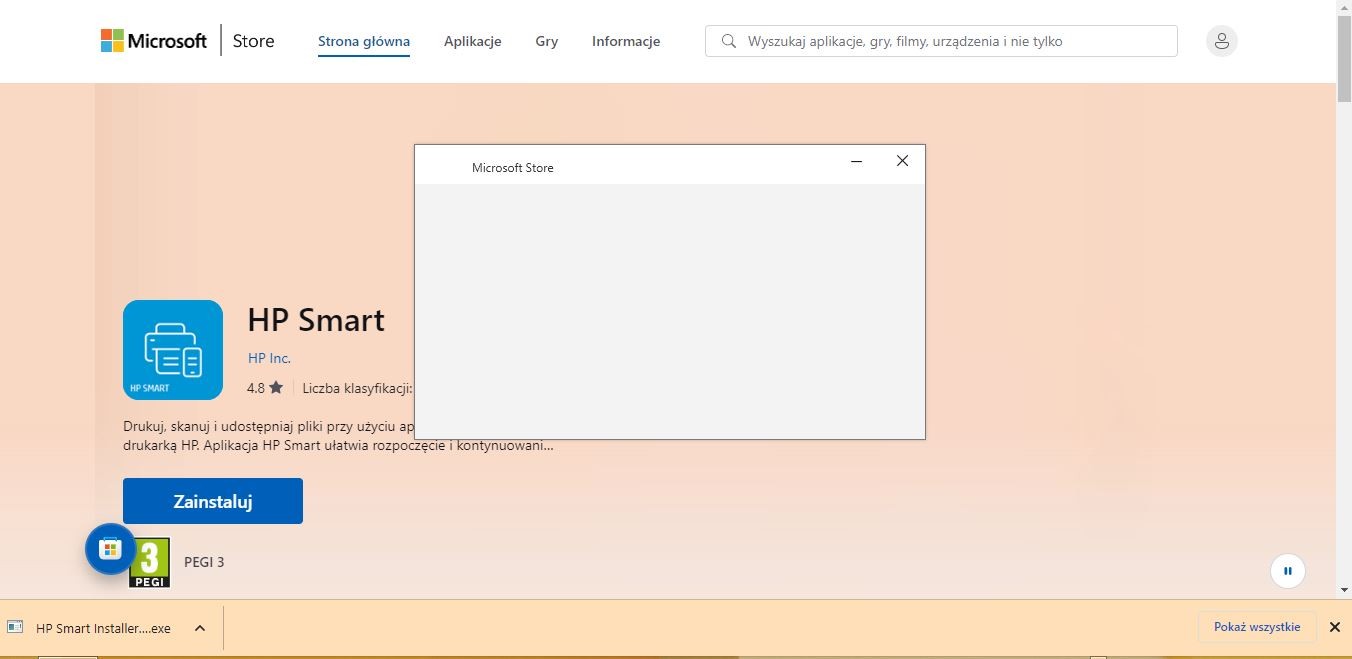Focus the Wyszukaj aplikacje search field

coord(941,41)
